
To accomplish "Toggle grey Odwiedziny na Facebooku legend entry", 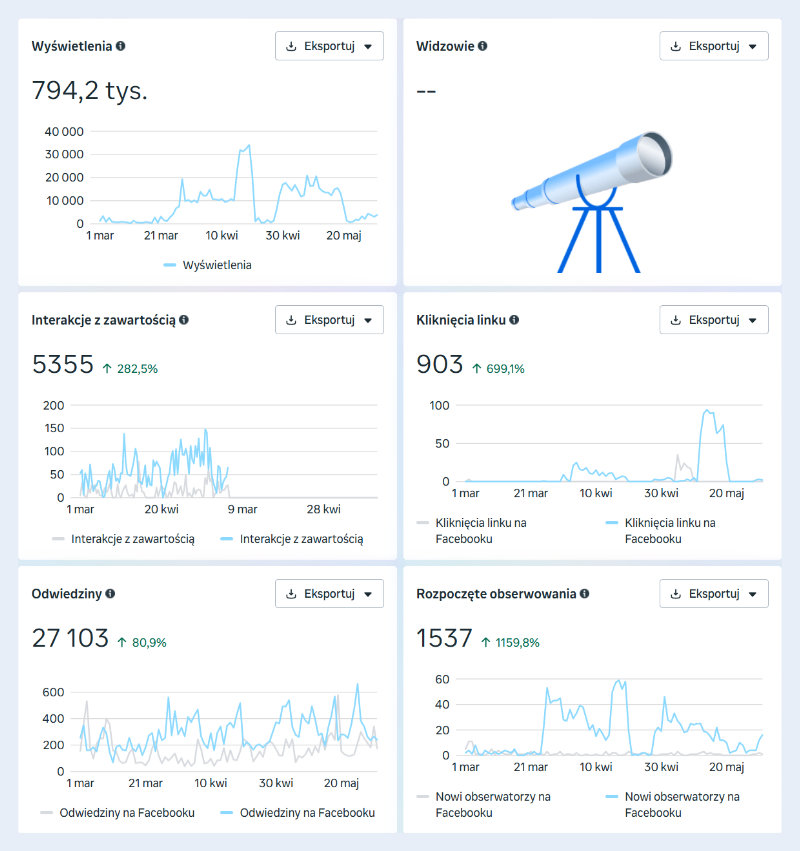I will click(x=118, y=812).
